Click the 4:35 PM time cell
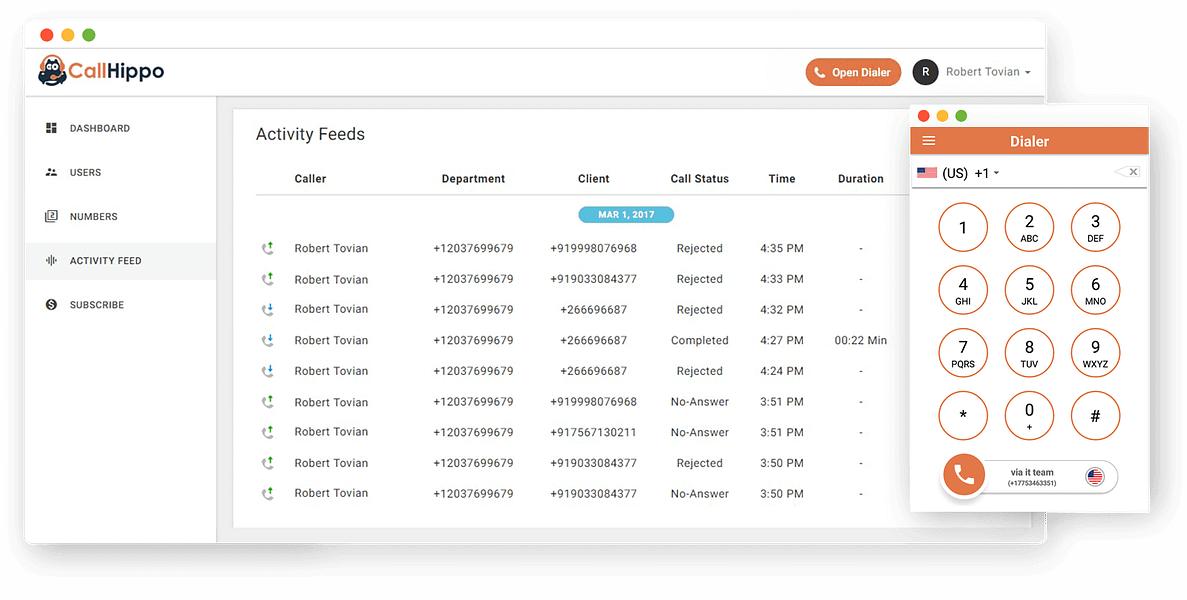Viewport: 1187px width, 600px height. tap(782, 248)
